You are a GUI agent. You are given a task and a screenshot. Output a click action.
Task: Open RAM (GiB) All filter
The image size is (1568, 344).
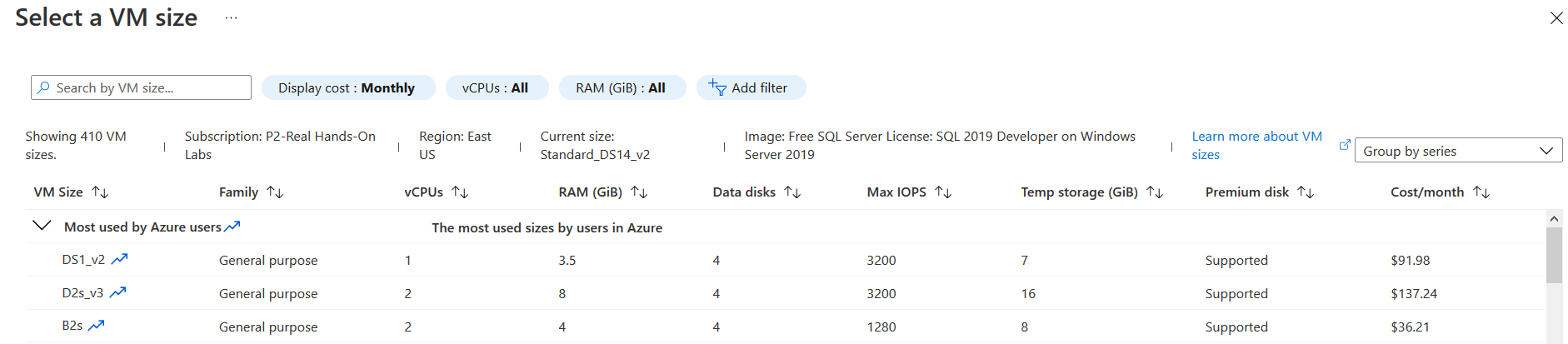[622, 87]
